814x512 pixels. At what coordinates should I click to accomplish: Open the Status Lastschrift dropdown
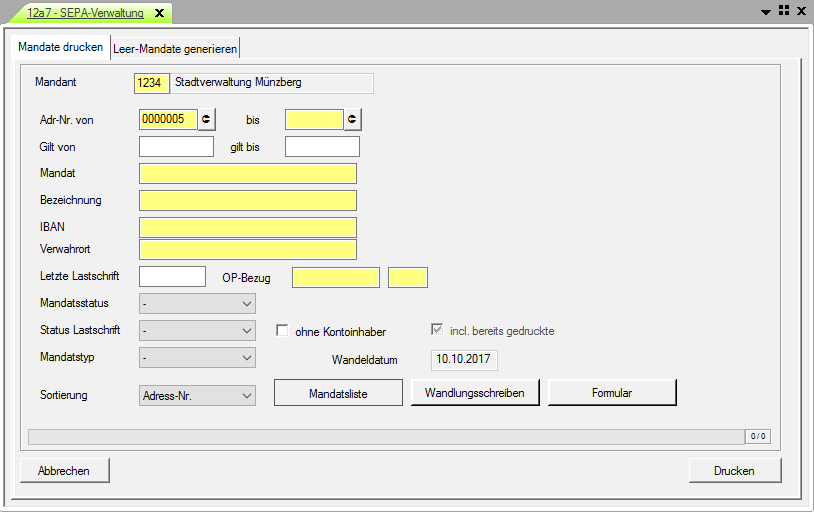(x=197, y=330)
